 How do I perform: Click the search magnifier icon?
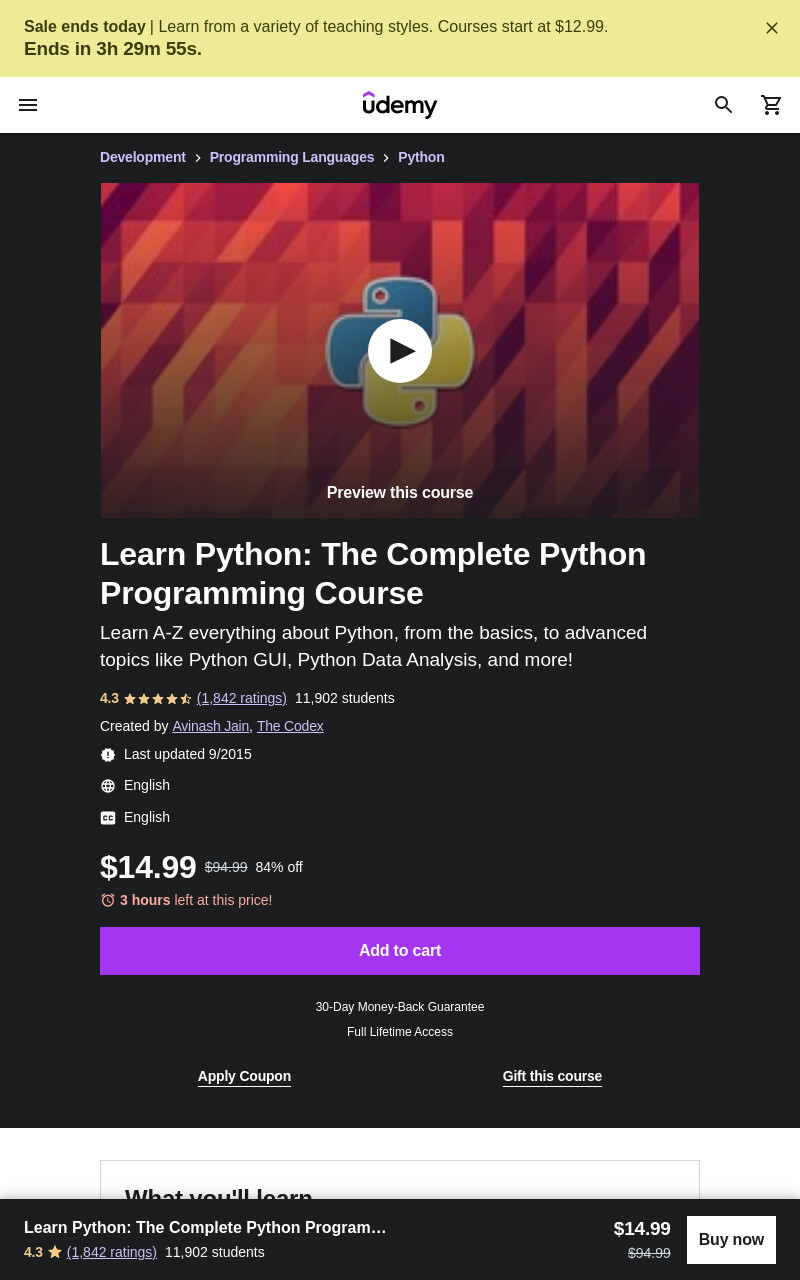tap(724, 105)
